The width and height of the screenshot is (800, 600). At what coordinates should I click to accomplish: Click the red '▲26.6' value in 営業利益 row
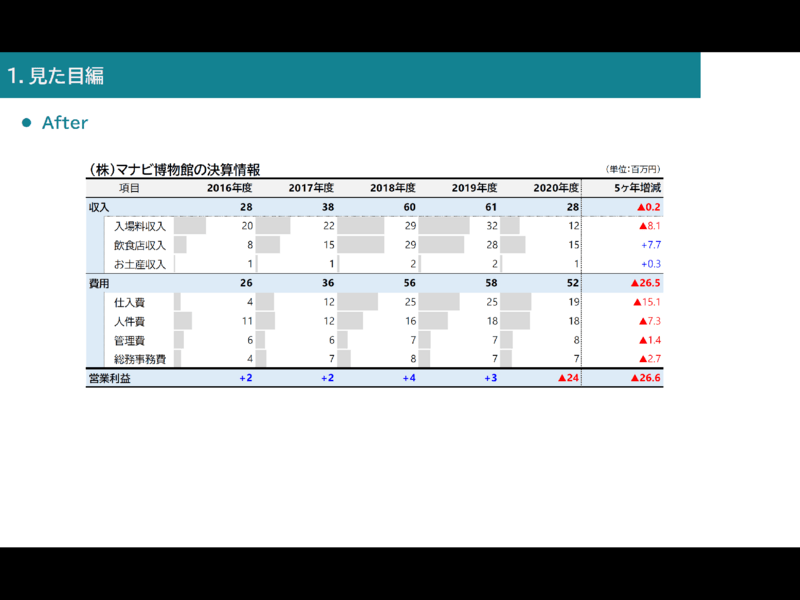pyautogui.click(x=645, y=379)
